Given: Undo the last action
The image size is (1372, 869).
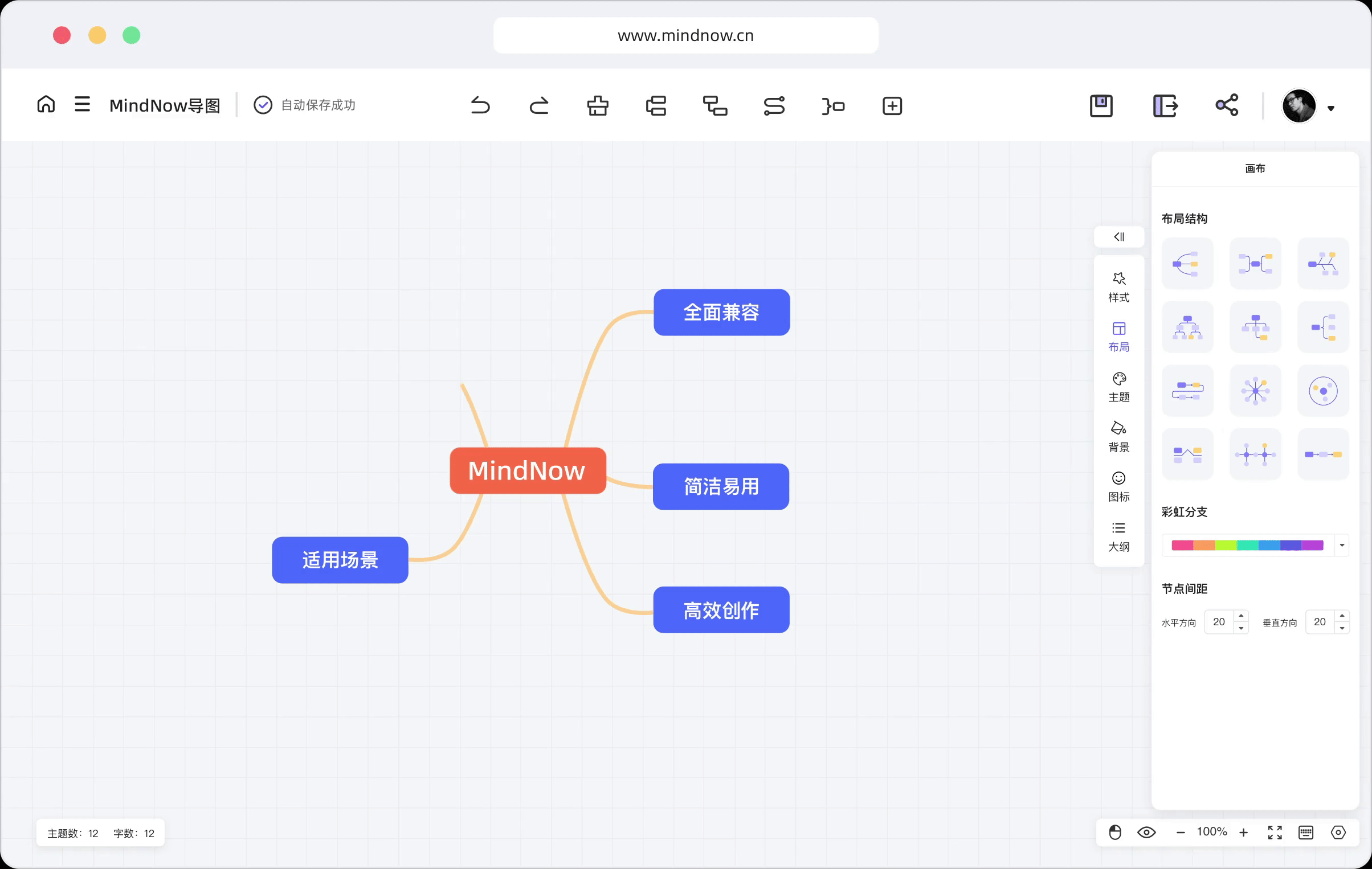Looking at the screenshot, I should coord(480,106).
